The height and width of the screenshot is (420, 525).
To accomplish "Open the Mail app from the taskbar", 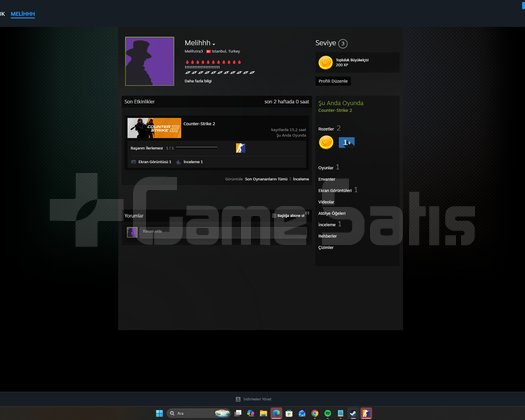I will point(302,413).
